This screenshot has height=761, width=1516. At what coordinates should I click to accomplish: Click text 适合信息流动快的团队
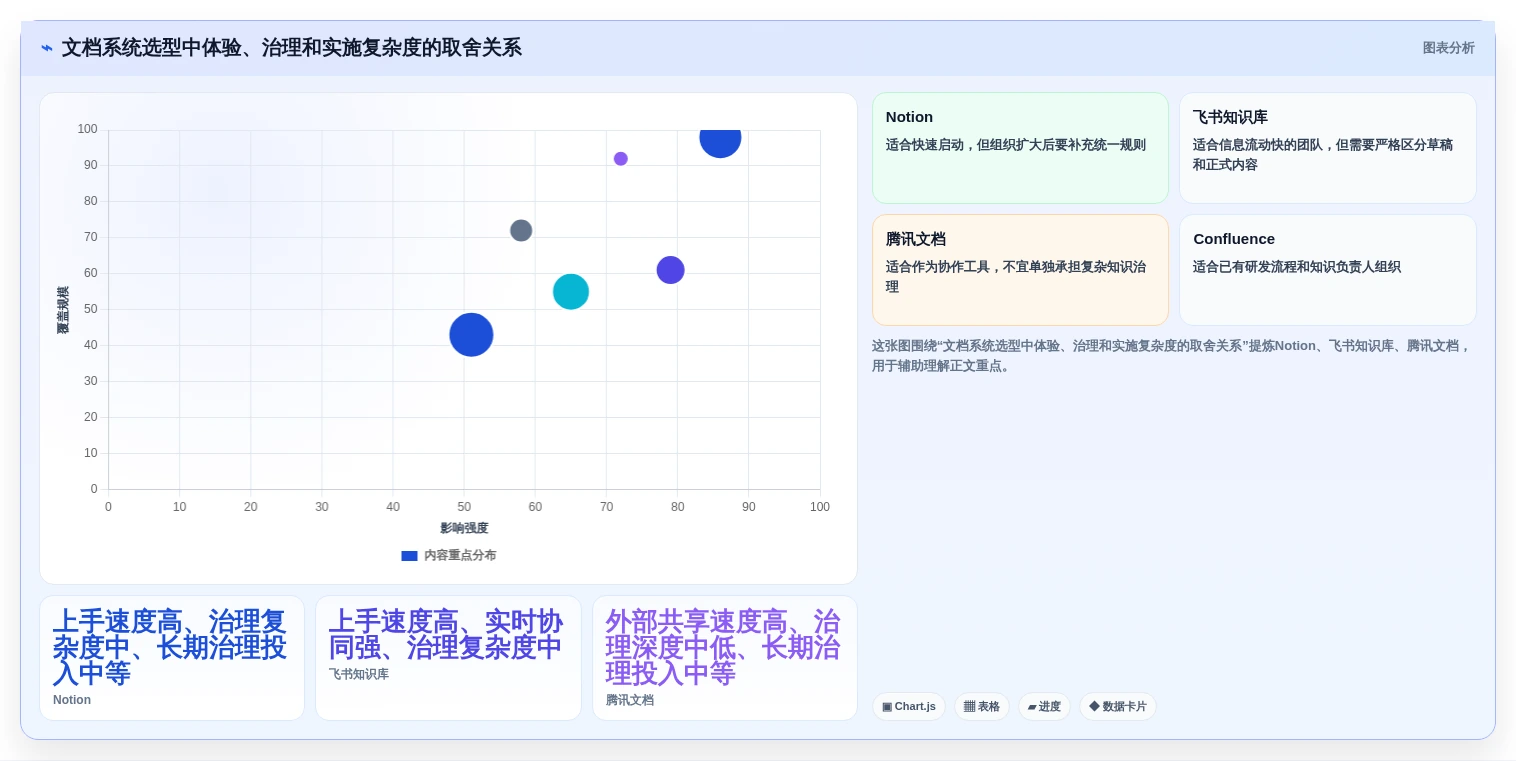pos(1323,155)
